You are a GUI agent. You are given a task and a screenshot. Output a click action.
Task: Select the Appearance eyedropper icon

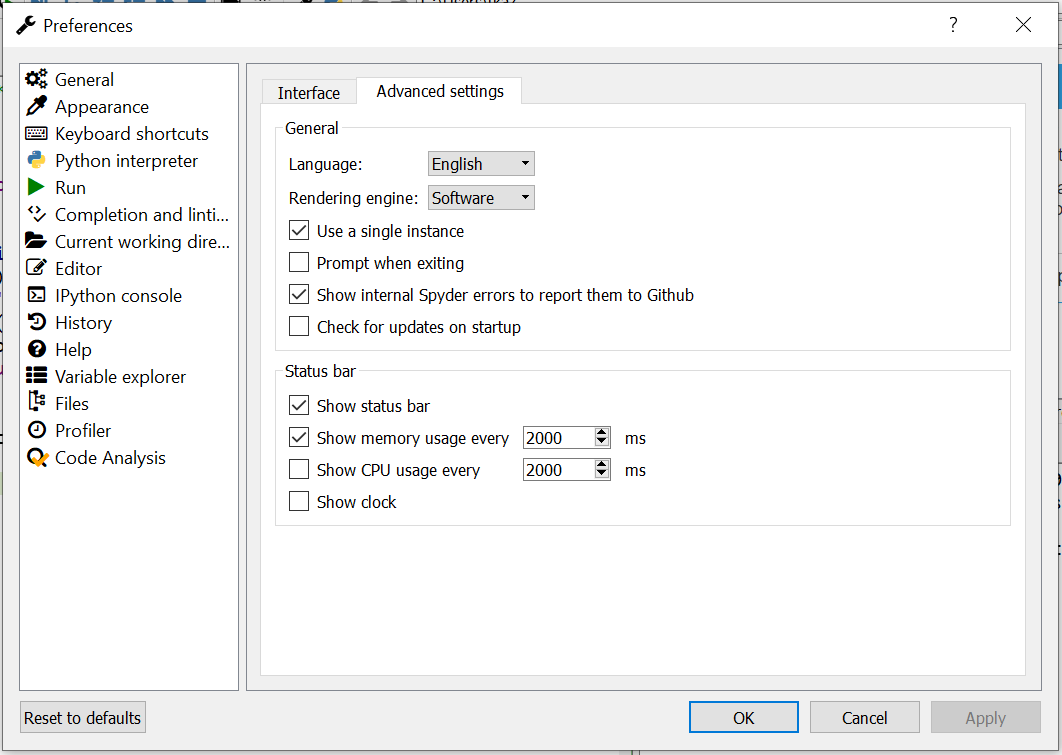(36, 107)
